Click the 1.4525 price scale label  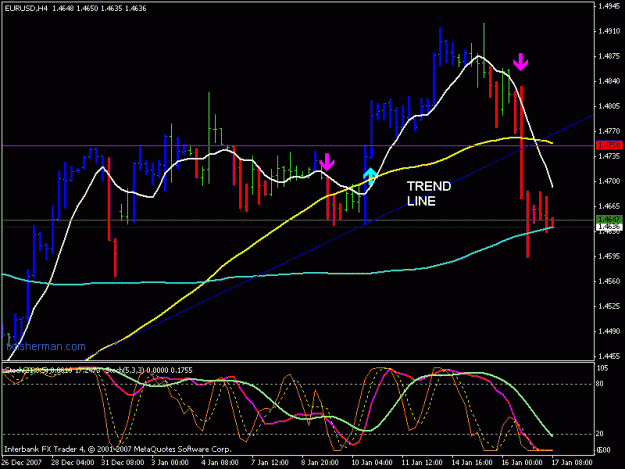(x=609, y=306)
